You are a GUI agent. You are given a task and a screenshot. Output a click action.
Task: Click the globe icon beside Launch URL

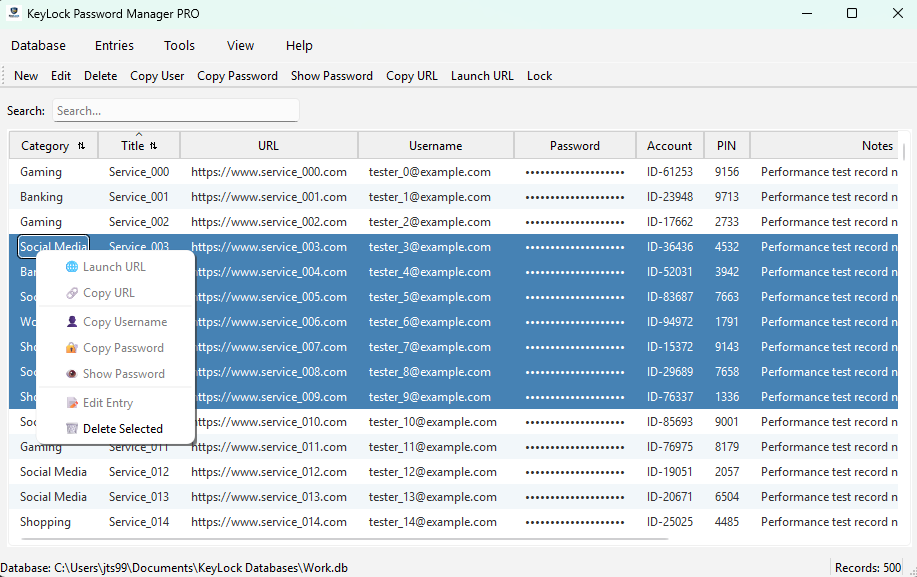click(72, 267)
